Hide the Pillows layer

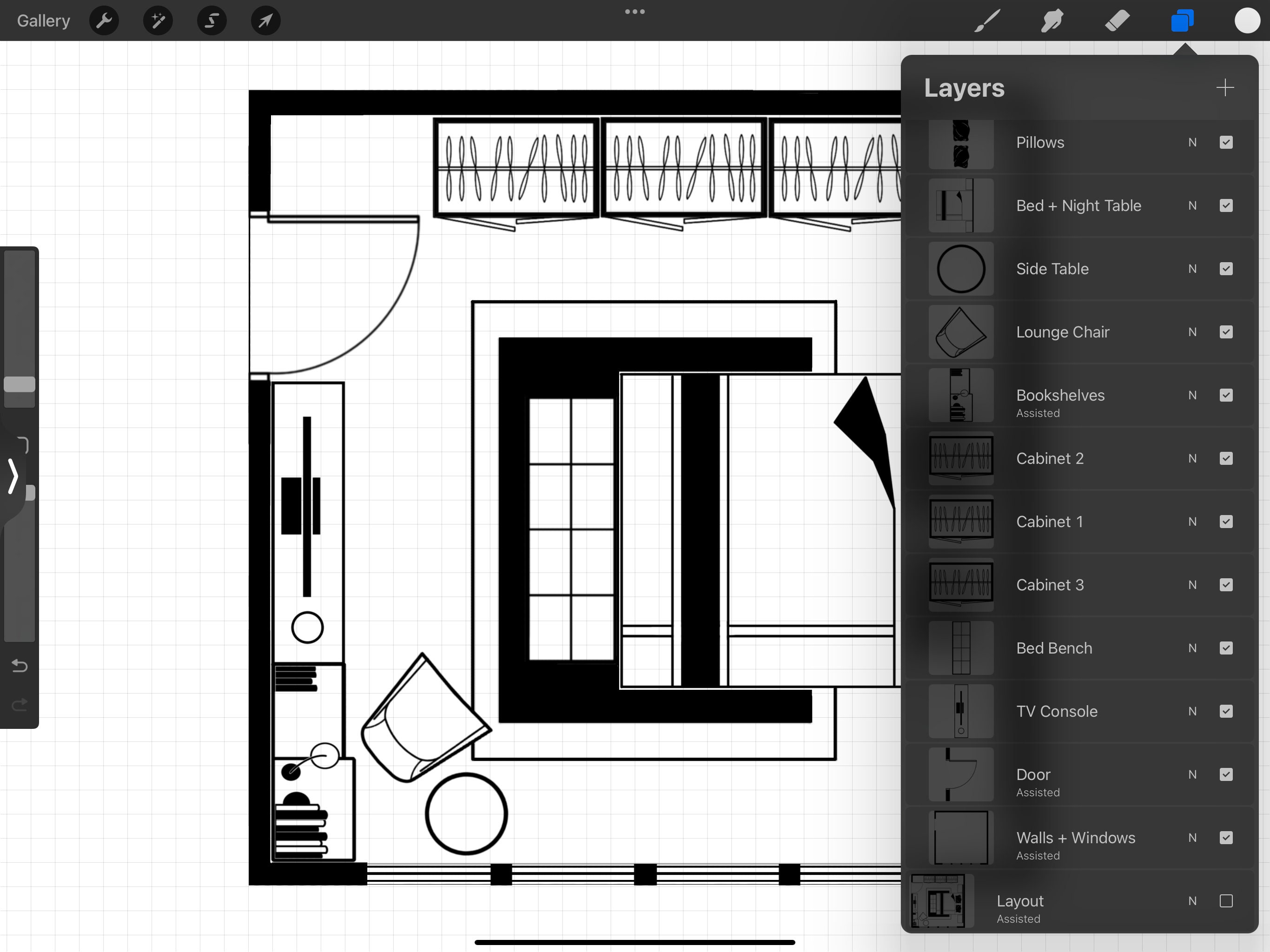click(1226, 142)
